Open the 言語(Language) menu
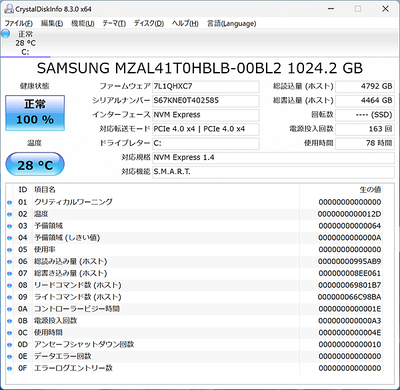 tap(231, 24)
